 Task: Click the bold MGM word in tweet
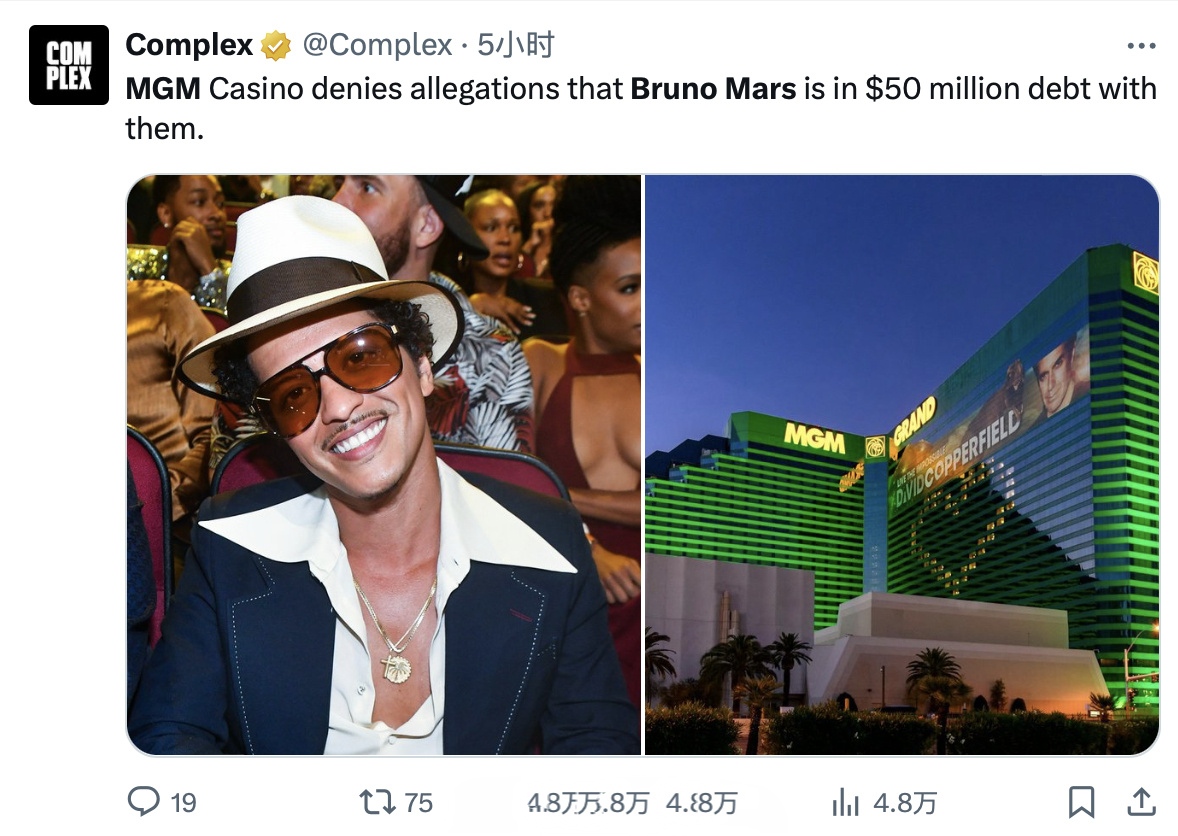[163, 89]
